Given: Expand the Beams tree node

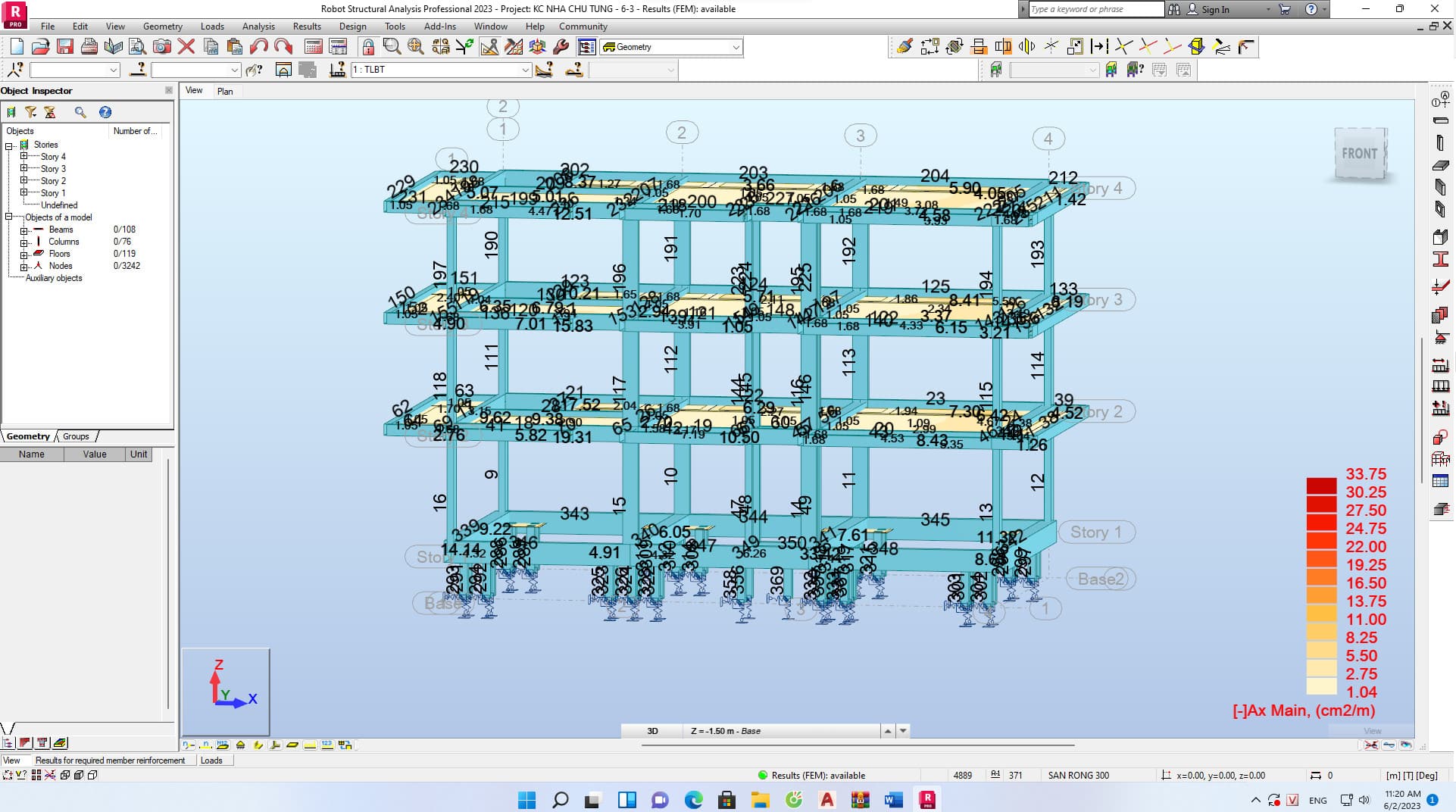Looking at the screenshot, I should tap(24, 230).
